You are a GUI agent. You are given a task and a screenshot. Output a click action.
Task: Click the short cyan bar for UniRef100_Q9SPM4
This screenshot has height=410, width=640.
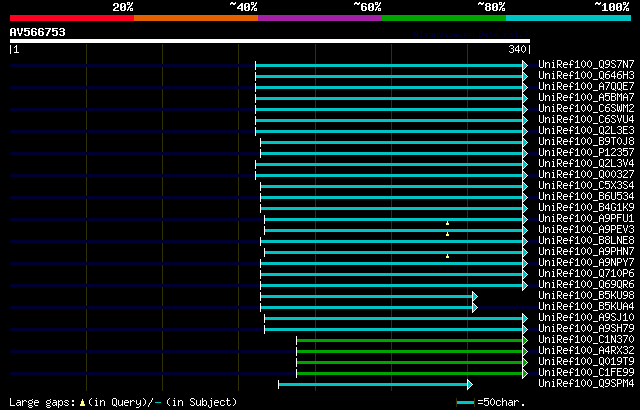373,385
